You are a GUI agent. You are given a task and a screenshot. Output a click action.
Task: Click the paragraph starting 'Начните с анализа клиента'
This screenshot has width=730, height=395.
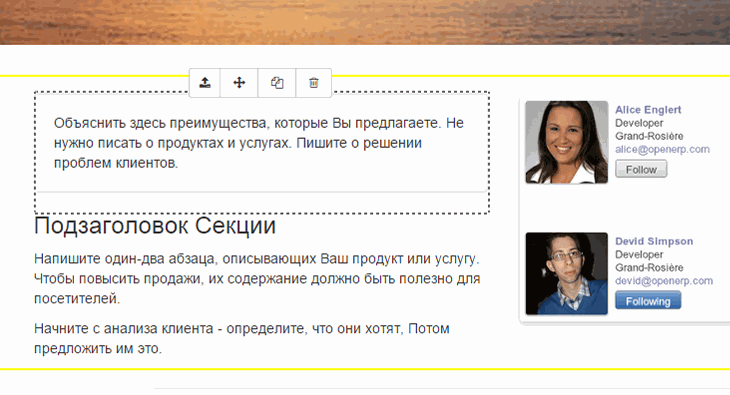pos(242,338)
